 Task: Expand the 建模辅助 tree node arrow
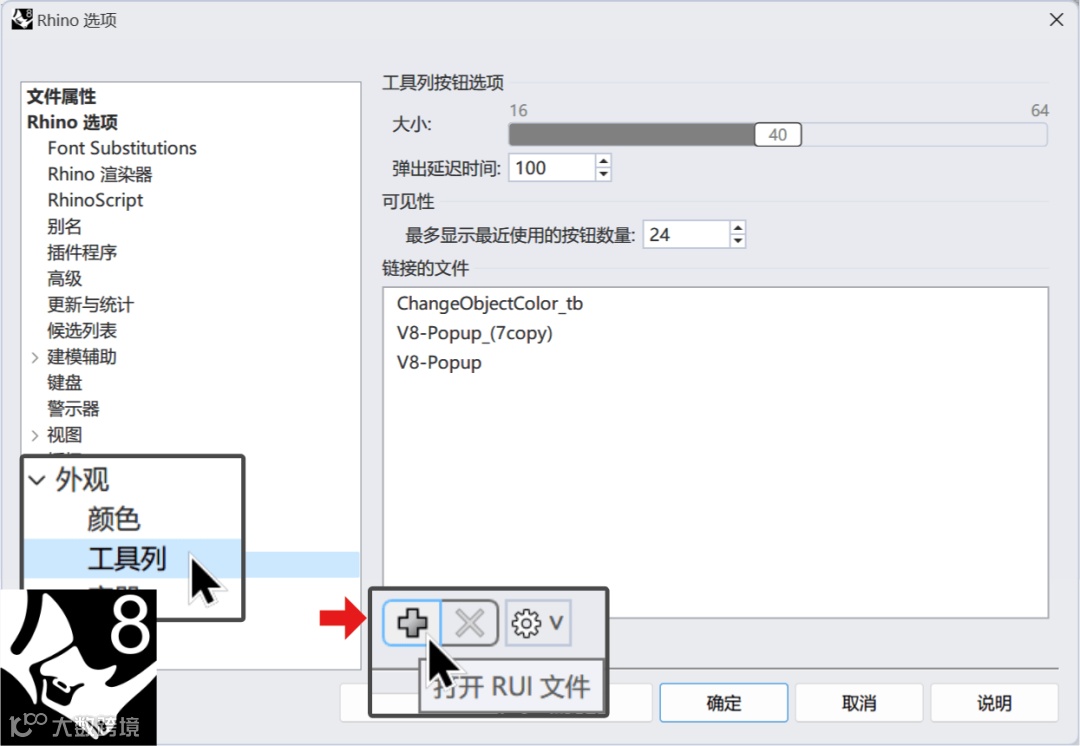(34, 357)
